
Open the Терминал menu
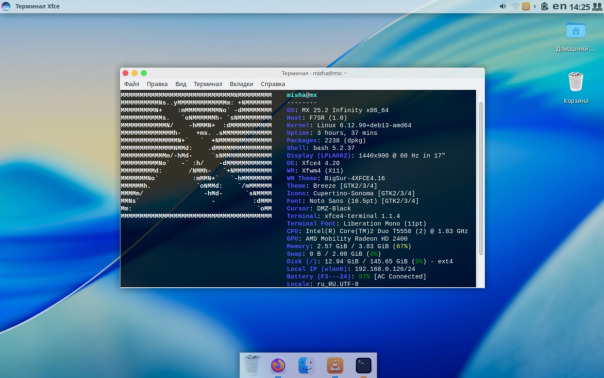point(208,84)
